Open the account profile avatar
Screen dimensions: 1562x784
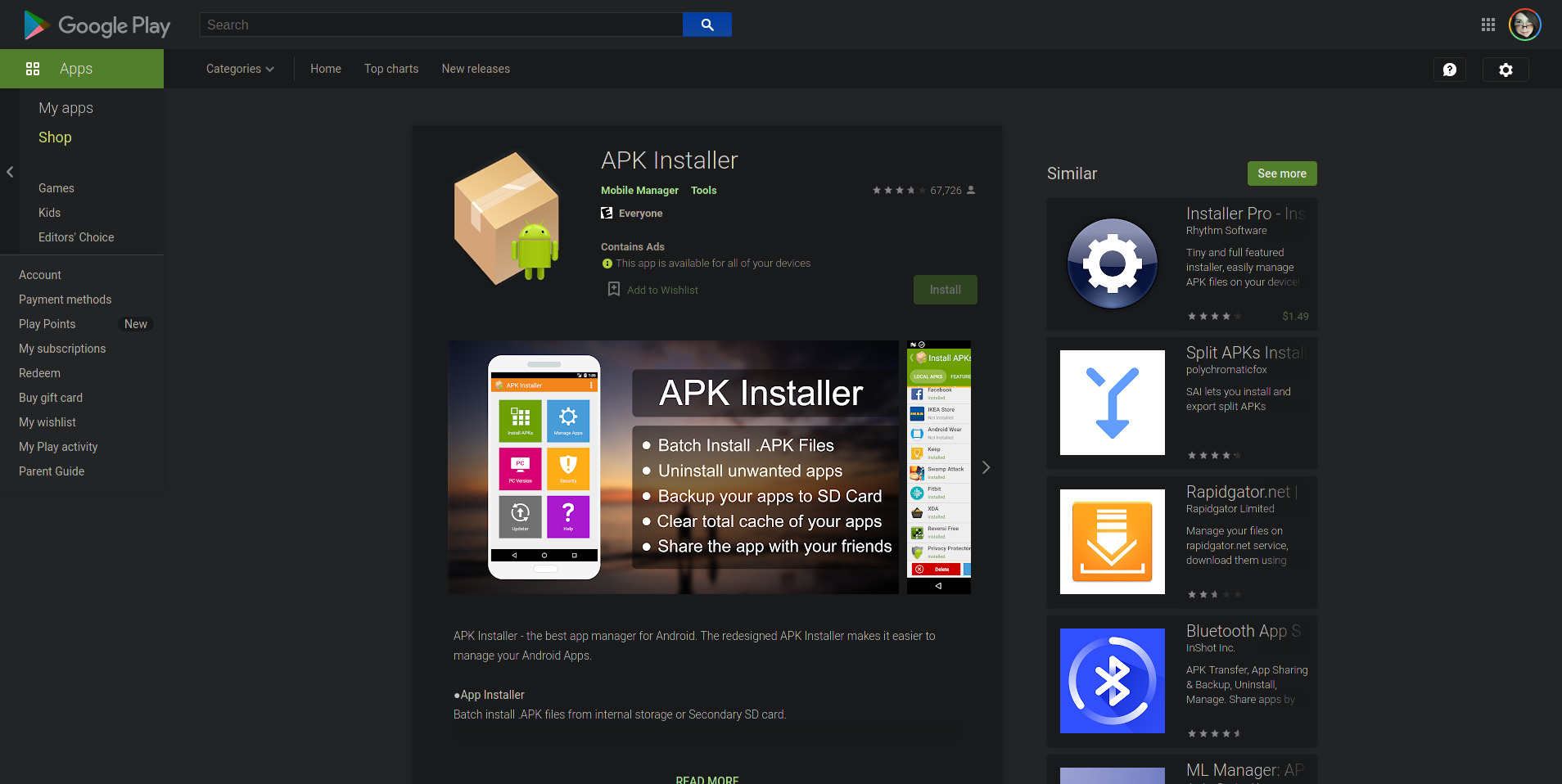point(1525,25)
